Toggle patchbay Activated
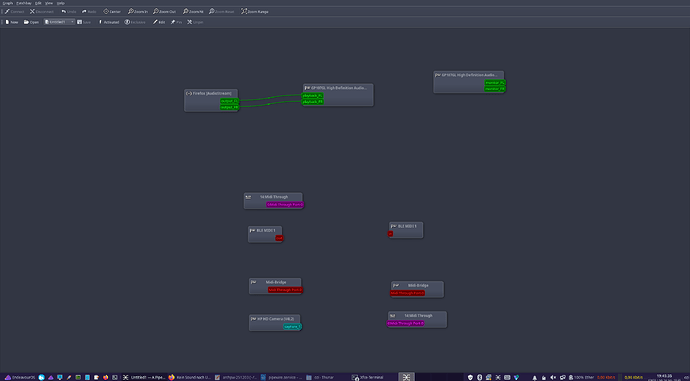The width and height of the screenshot is (690, 381). tap(109, 22)
